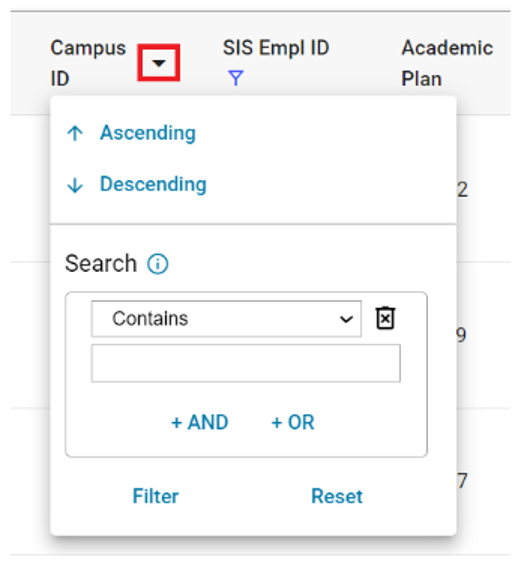Open the Search info tooltip icon
520x565 pixels.
pyautogui.click(x=157, y=264)
